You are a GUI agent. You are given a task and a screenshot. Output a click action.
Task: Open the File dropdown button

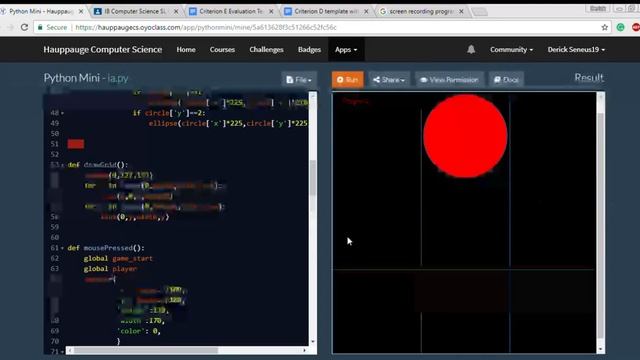pos(299,80)
